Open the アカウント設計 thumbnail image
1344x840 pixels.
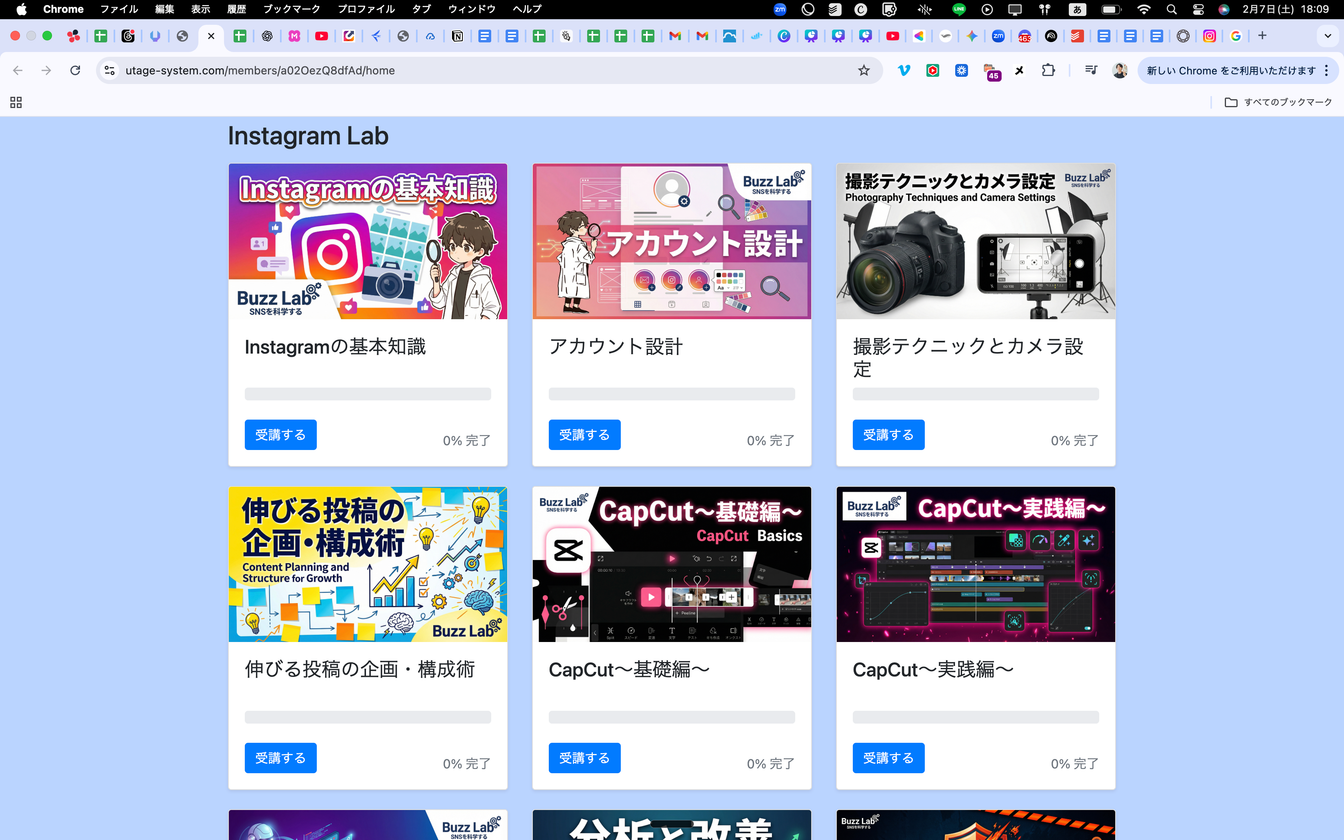point(672,242)
